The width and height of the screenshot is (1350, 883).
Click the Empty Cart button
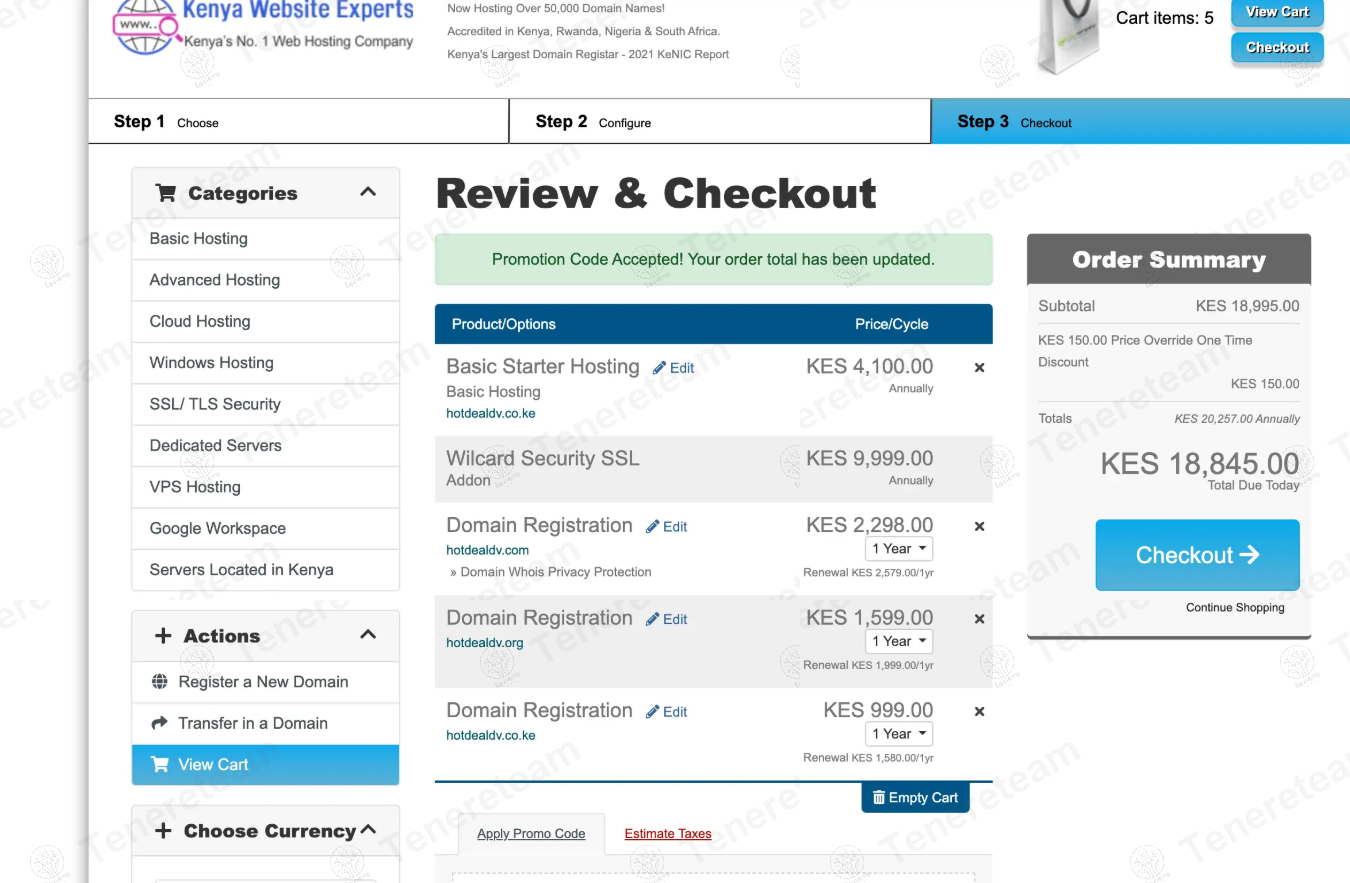[x=915, y=798]
